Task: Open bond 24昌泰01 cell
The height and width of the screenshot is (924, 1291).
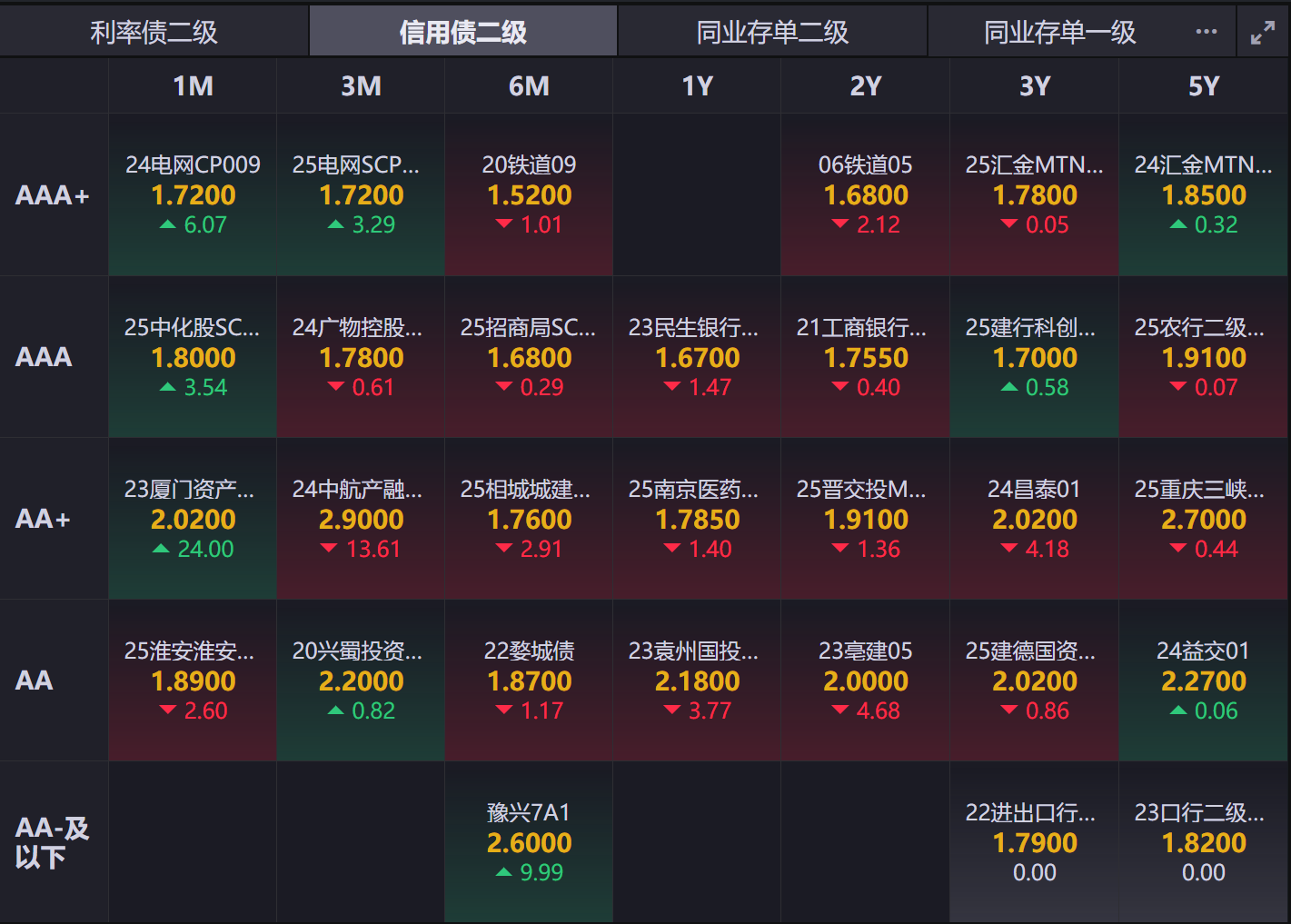Action: 1035,519
